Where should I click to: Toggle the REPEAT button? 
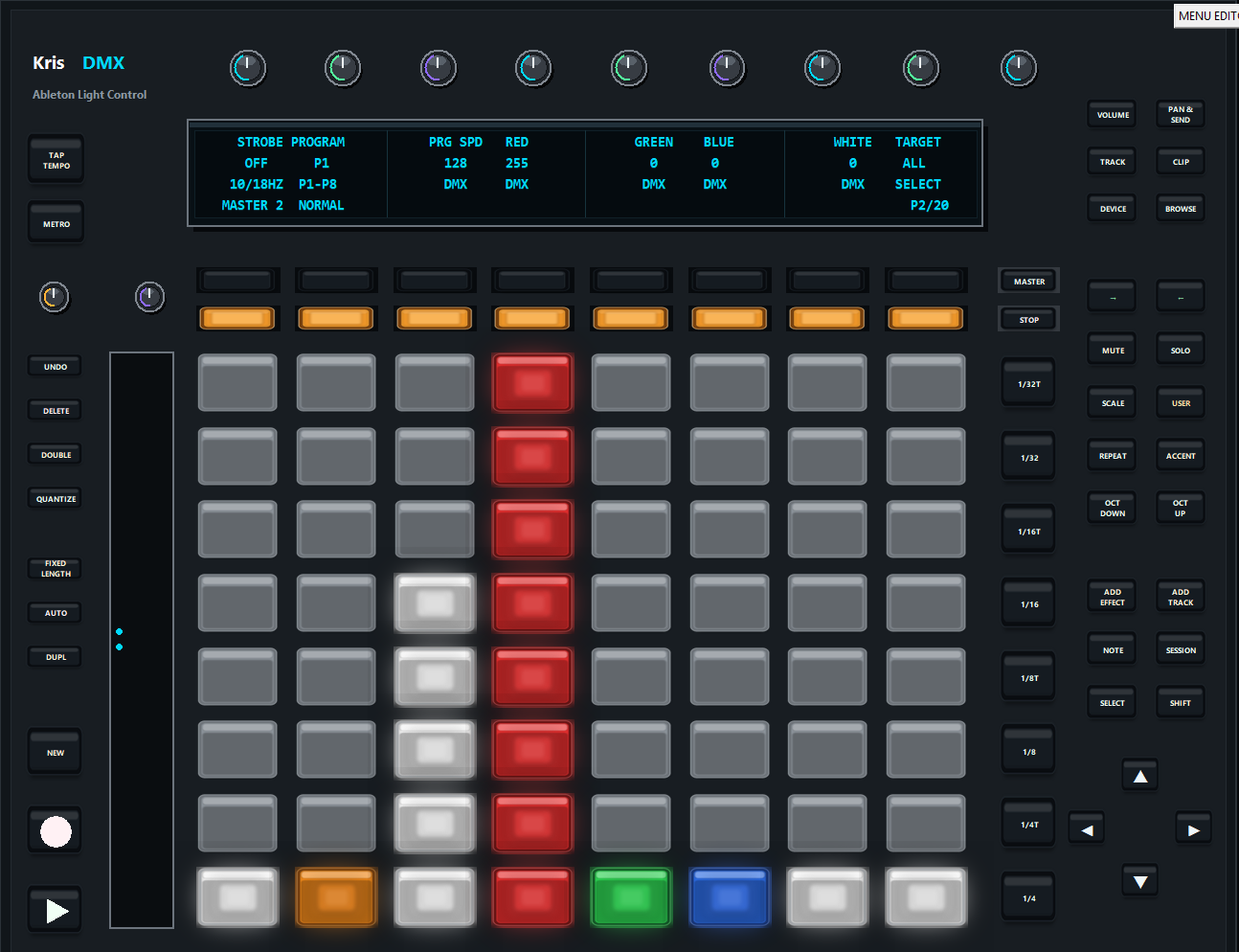(1113, 456)
